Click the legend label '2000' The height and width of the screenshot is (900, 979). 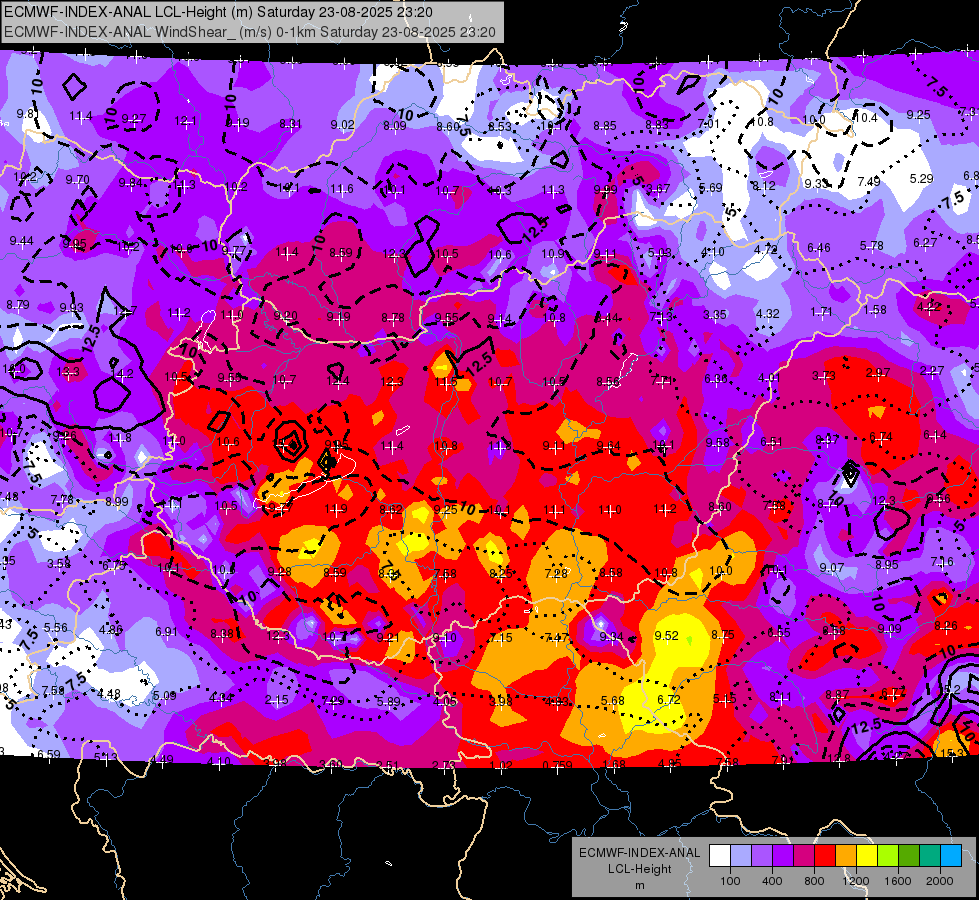(940, 881)
